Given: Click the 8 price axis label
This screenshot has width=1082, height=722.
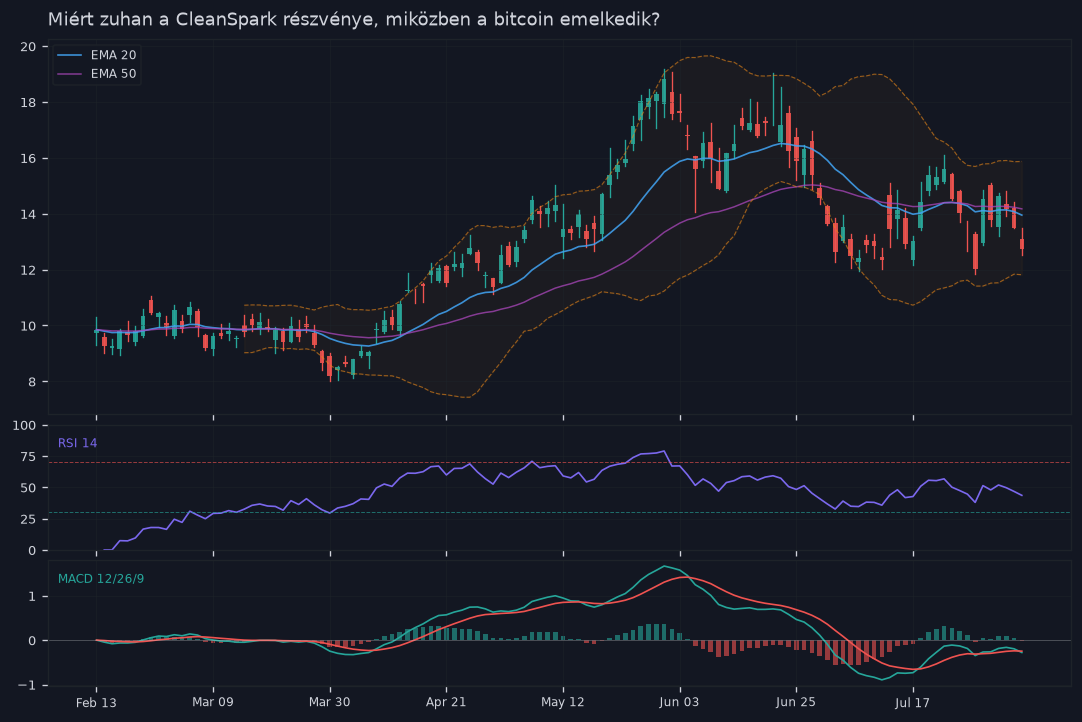Looking at the screenshot, I should pos(32,382).
